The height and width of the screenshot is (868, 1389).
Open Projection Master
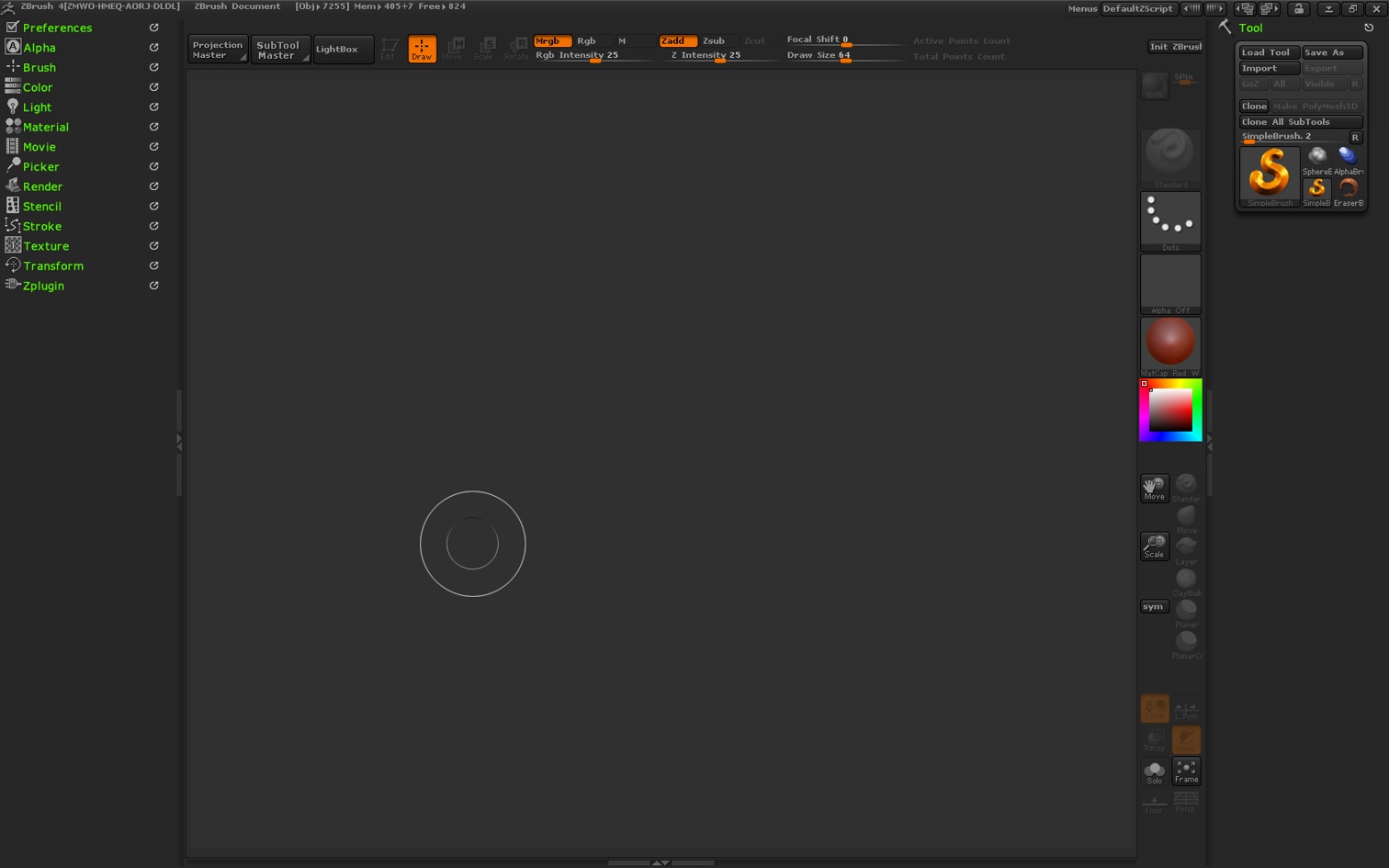(x=218, y=50)
